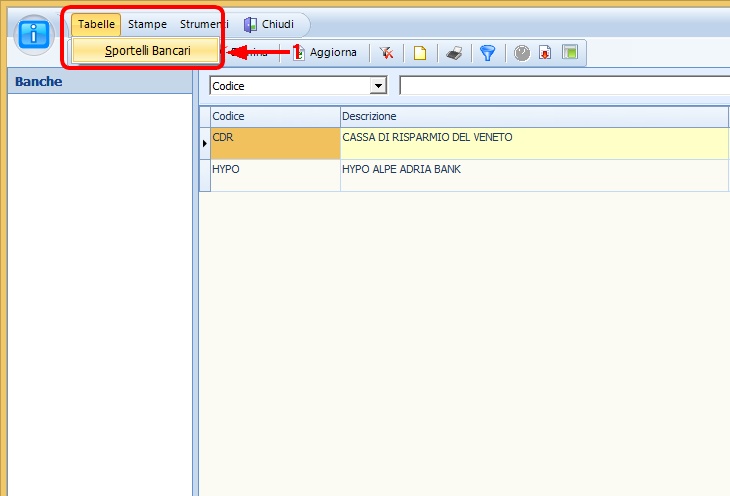This screenshot has height=496, width=730.
Task: Click the Aggiorna refresh button
Action: [324, 52]
